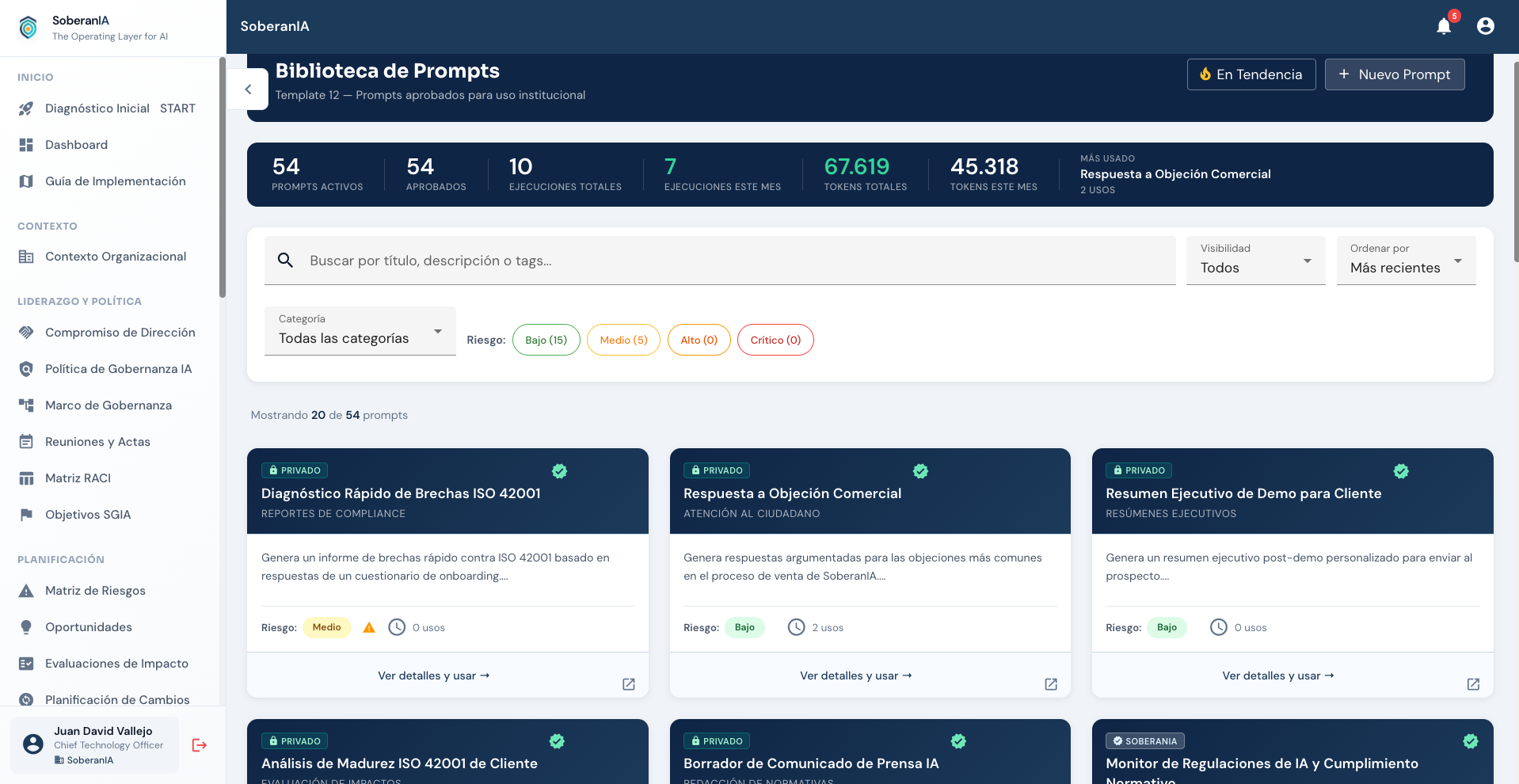The height and width of the screenshot is (784, 1519).
Task: Toggle the Crítico (0) risk filter chip
Action: (775, 340)
